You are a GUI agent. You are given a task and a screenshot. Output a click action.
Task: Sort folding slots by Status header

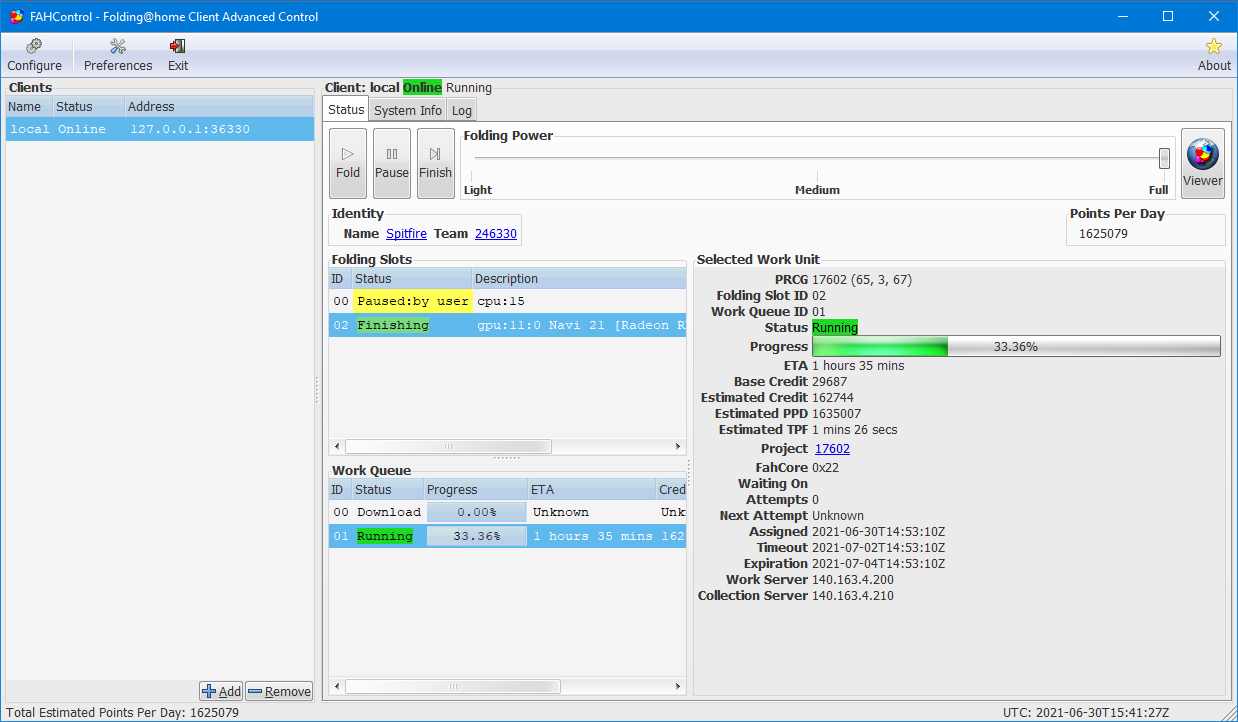click(x=411, y=279)
